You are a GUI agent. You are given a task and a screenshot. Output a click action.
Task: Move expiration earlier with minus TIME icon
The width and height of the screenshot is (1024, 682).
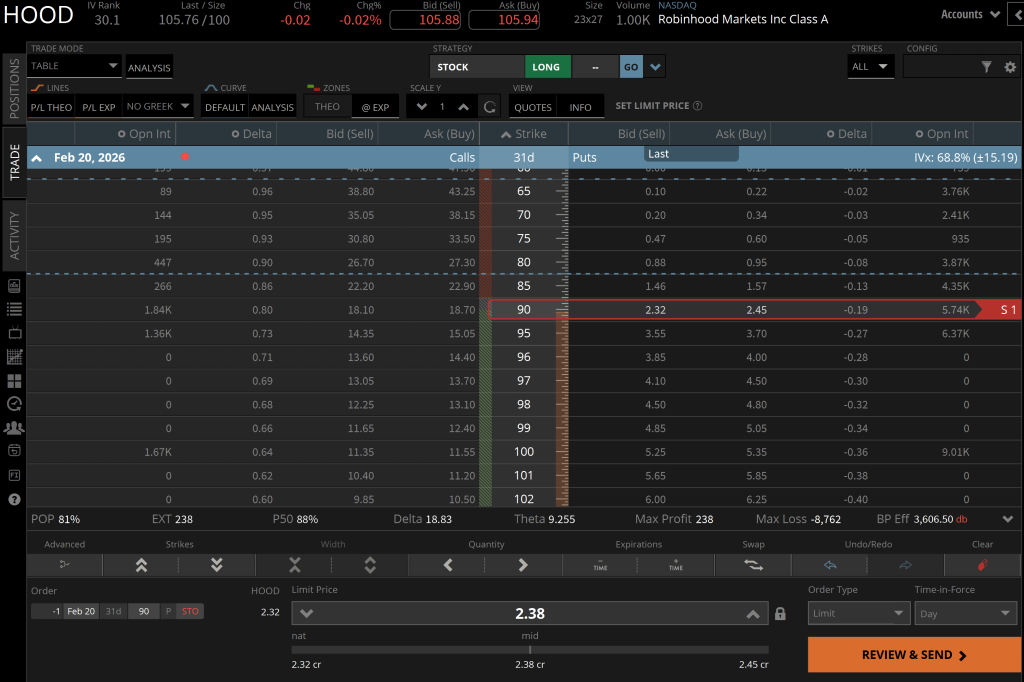(600, 565)
